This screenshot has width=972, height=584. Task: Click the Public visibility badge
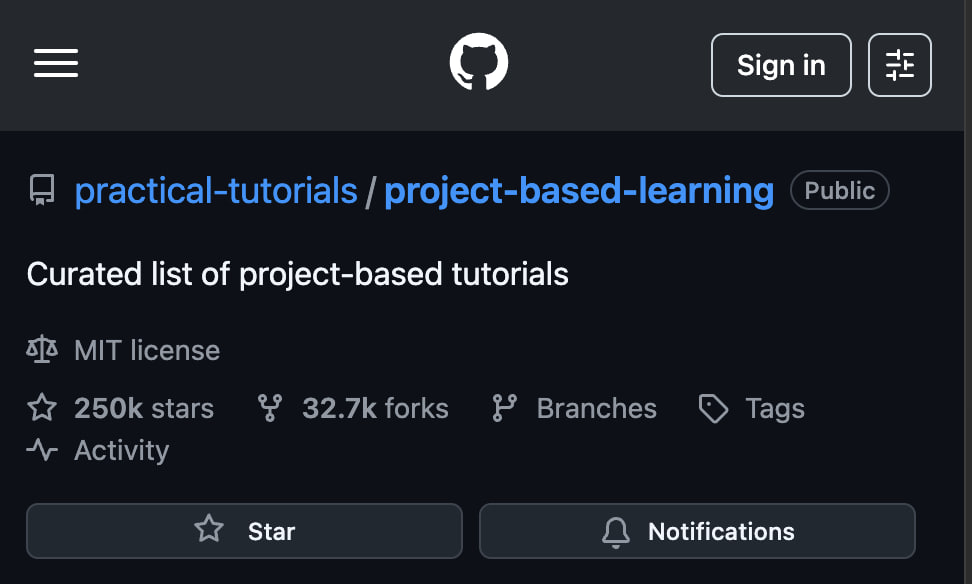click(x=839, y=190)
